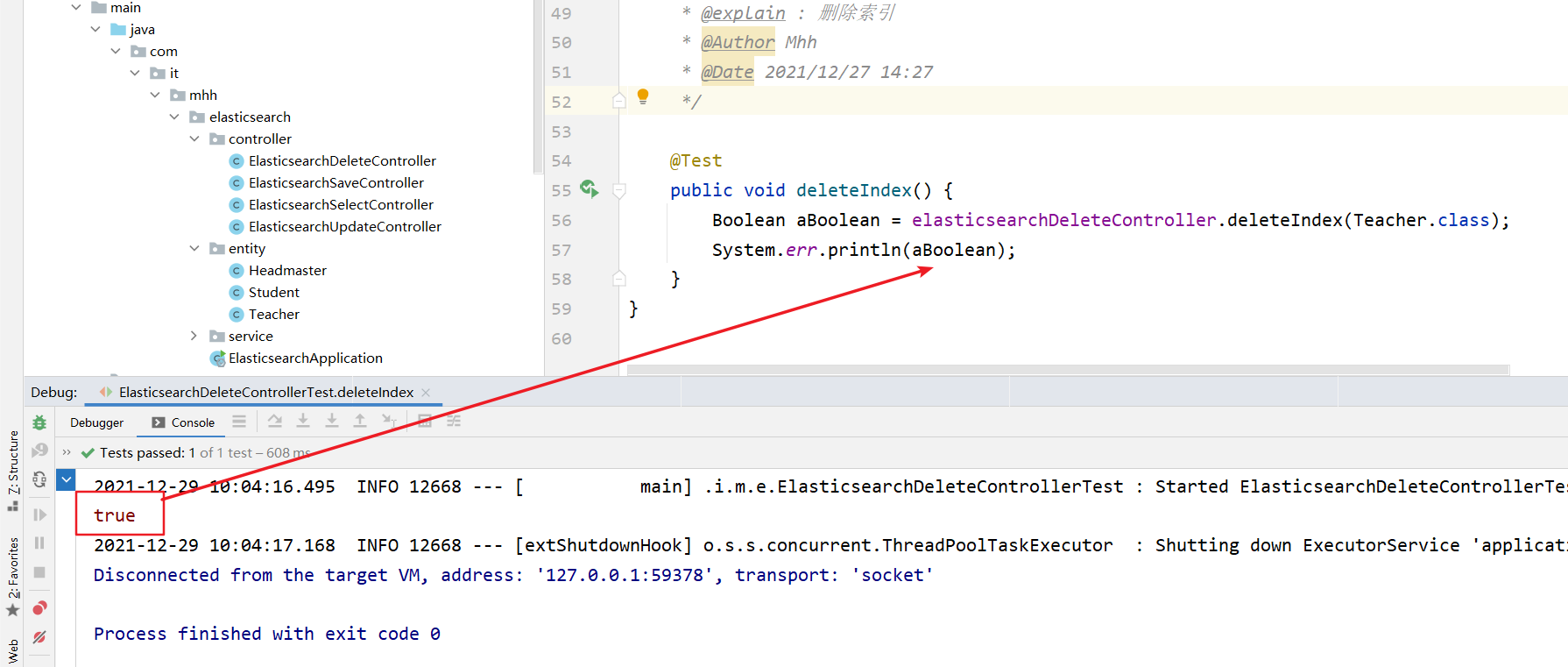Click the Rerun Failed Tests icon

coord(39,451)
